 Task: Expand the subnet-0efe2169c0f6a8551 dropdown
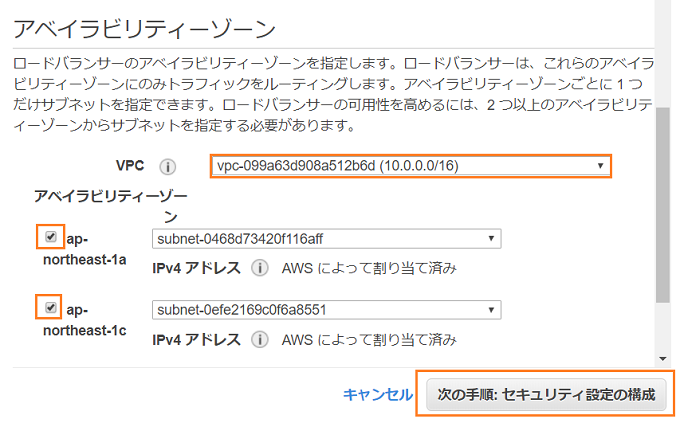click(x=327, y=310)
